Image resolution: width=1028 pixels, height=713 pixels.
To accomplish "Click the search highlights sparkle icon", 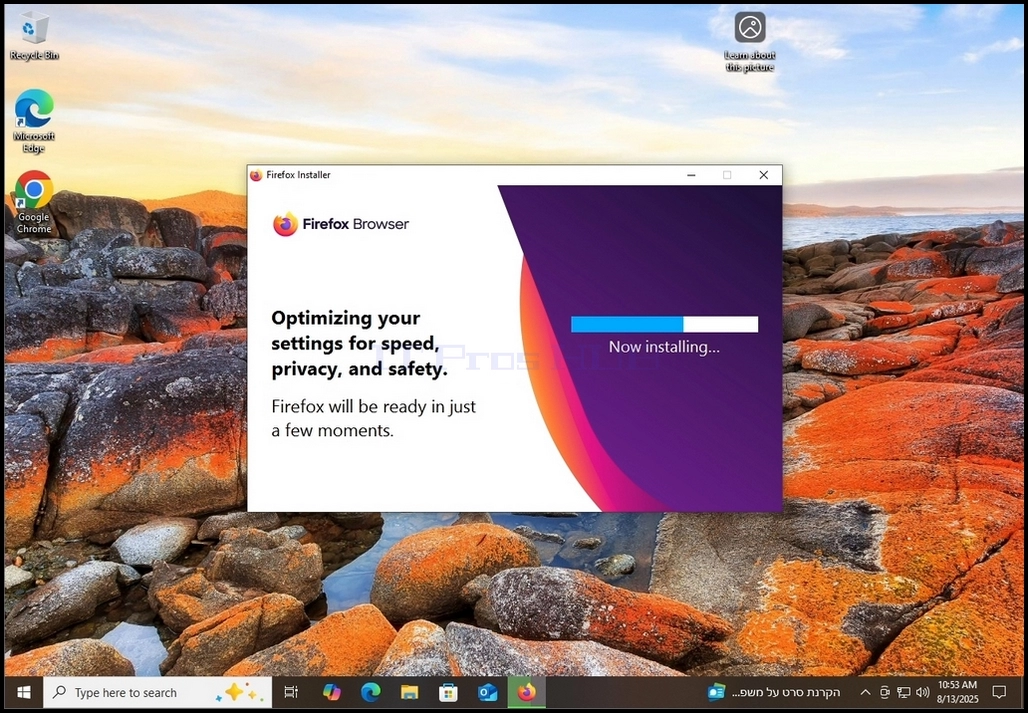I will tap(240, 692).
